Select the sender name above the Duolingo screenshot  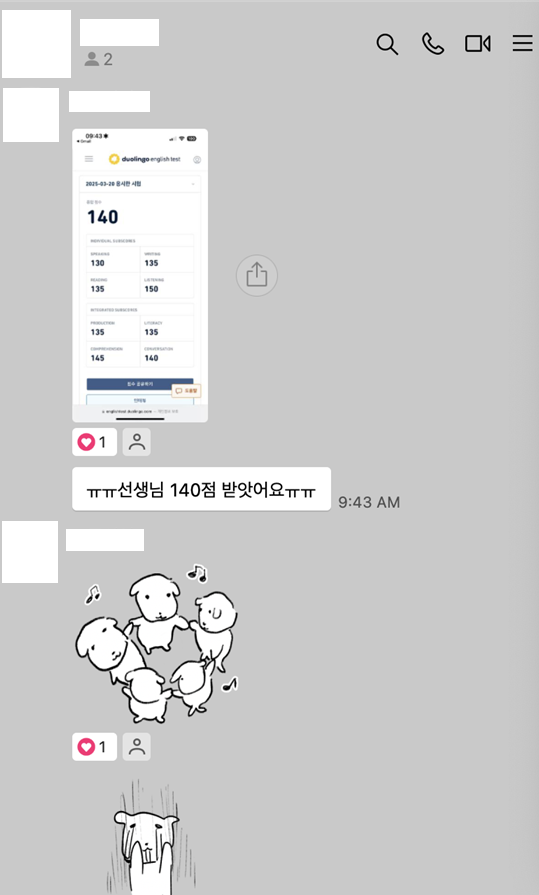tap(110, 102)
